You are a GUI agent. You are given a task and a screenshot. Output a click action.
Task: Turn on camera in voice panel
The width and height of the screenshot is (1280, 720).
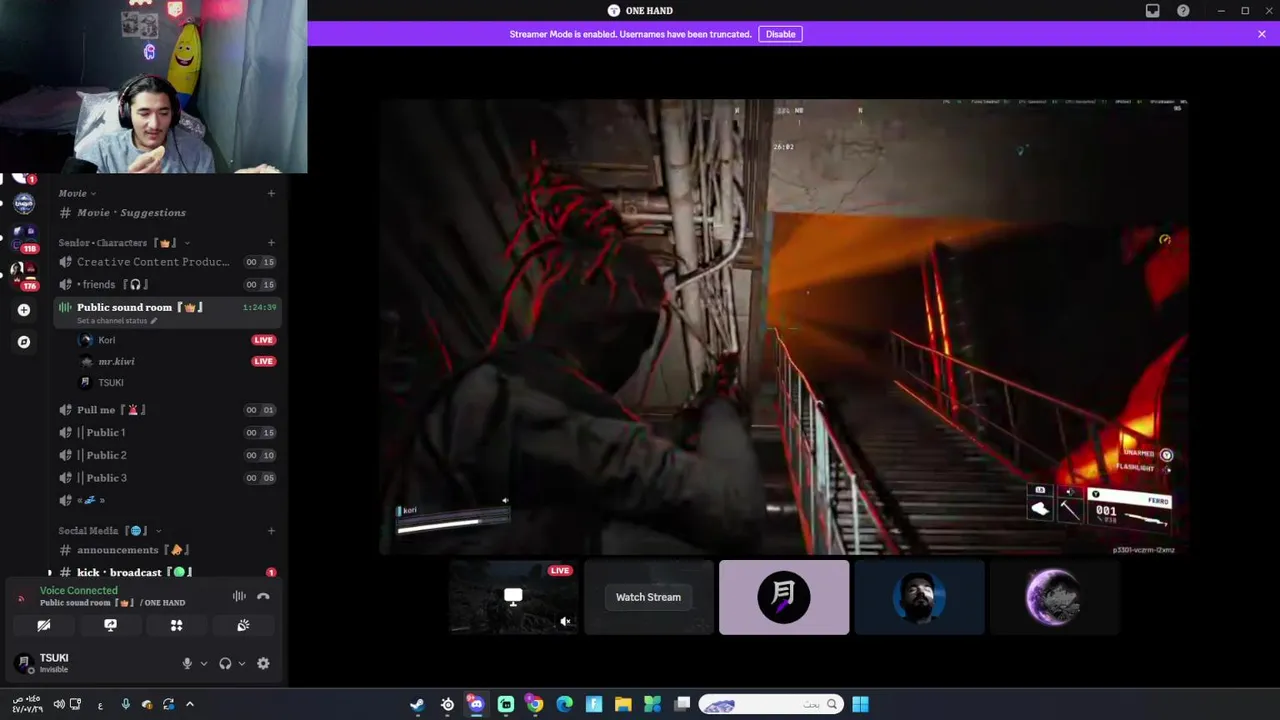tap(44, 625)
